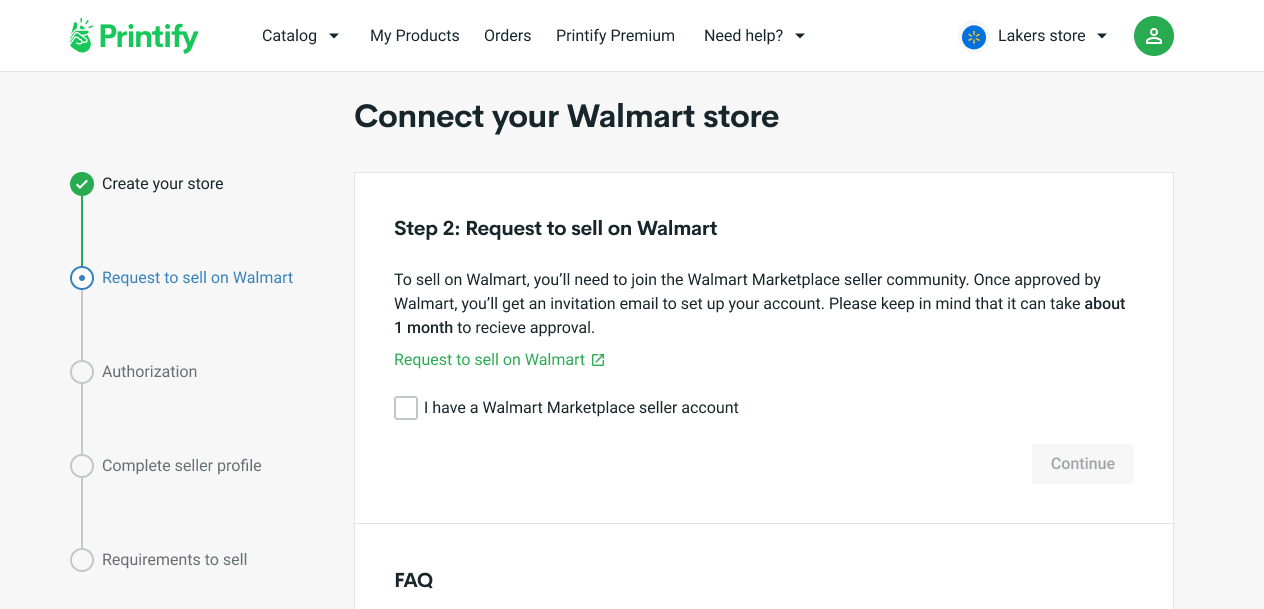Click the Continue button
This screenshot has height=609, width=1264.
pyautogui.click(x=1082, y=463)
